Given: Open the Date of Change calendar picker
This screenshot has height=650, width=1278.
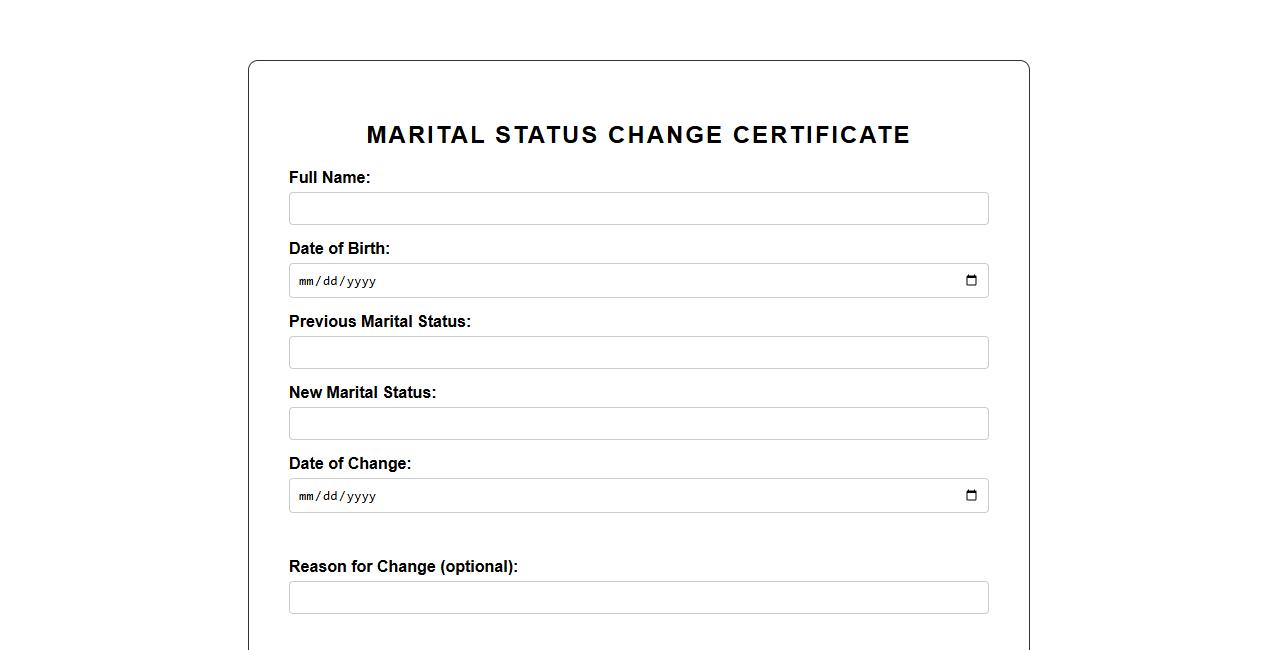Looking at the screenshot, I should click(971, 496).
